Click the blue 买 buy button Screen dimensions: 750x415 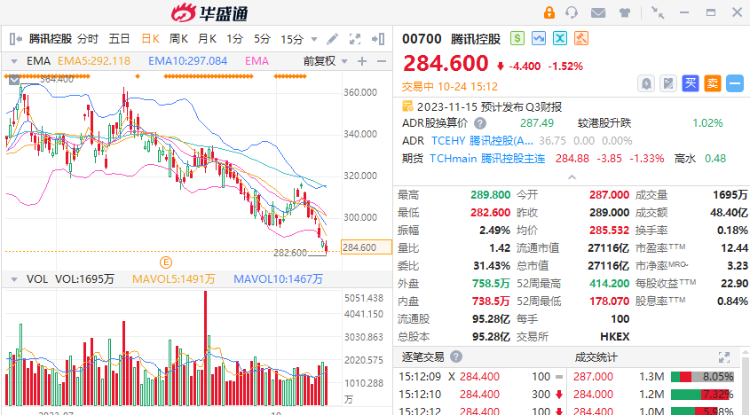(690, 84)
